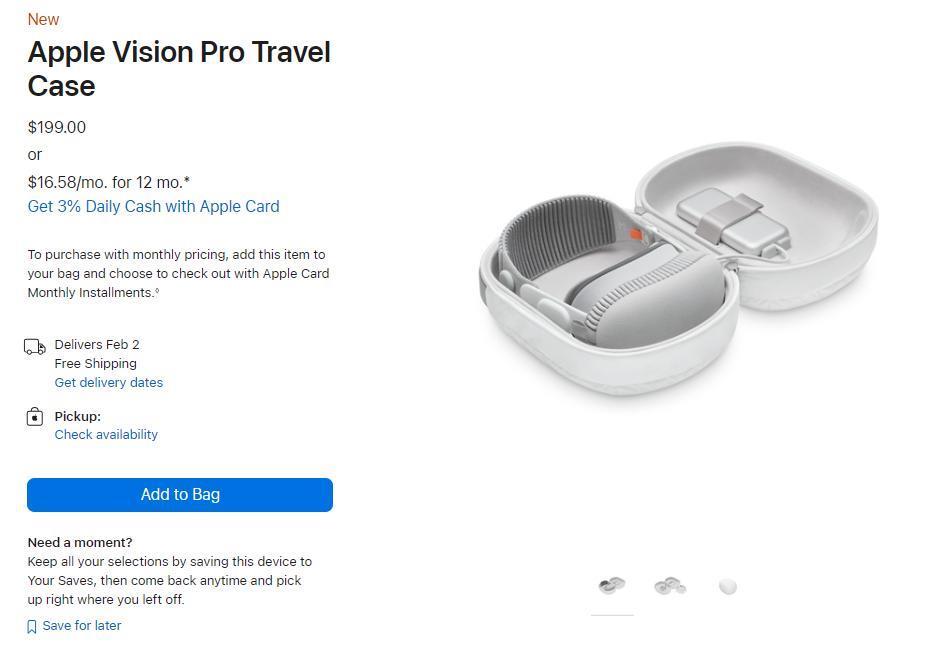Click the footnote symbol after Monthly Installments

tap(157, 291)
